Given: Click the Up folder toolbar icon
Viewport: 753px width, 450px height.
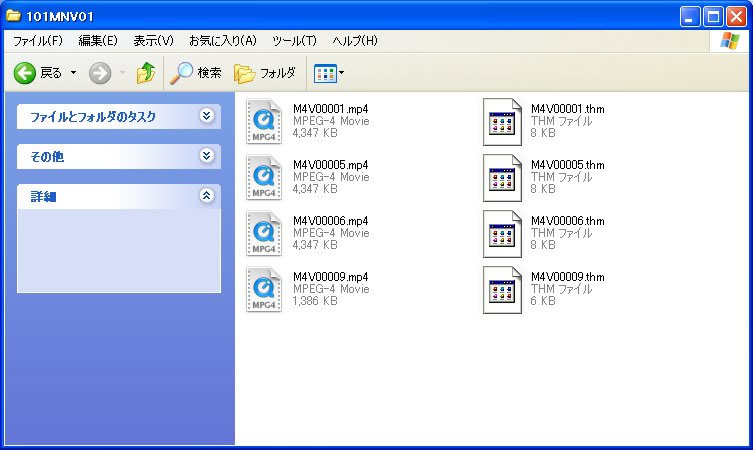Looking at the screenshot, I should coord(146,73).
